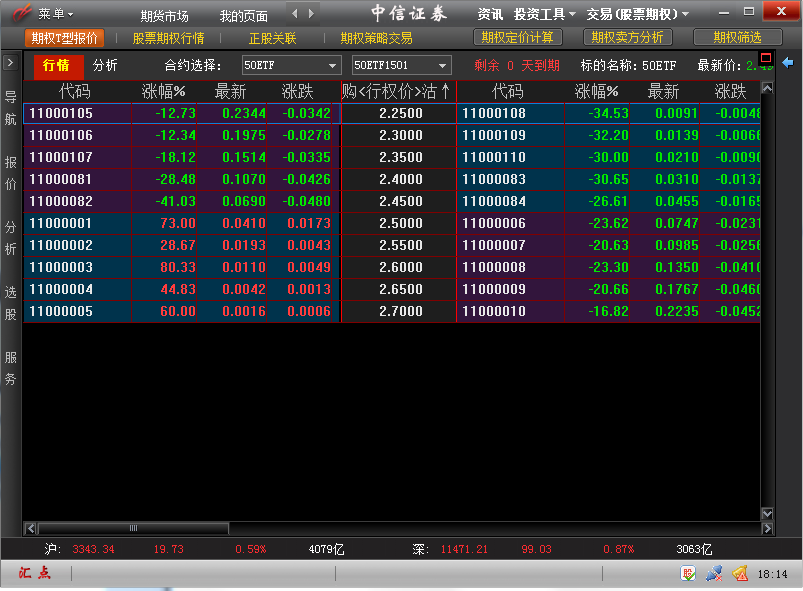
Task: Click the previous page arrow in title bar
Action: point(295,14)
